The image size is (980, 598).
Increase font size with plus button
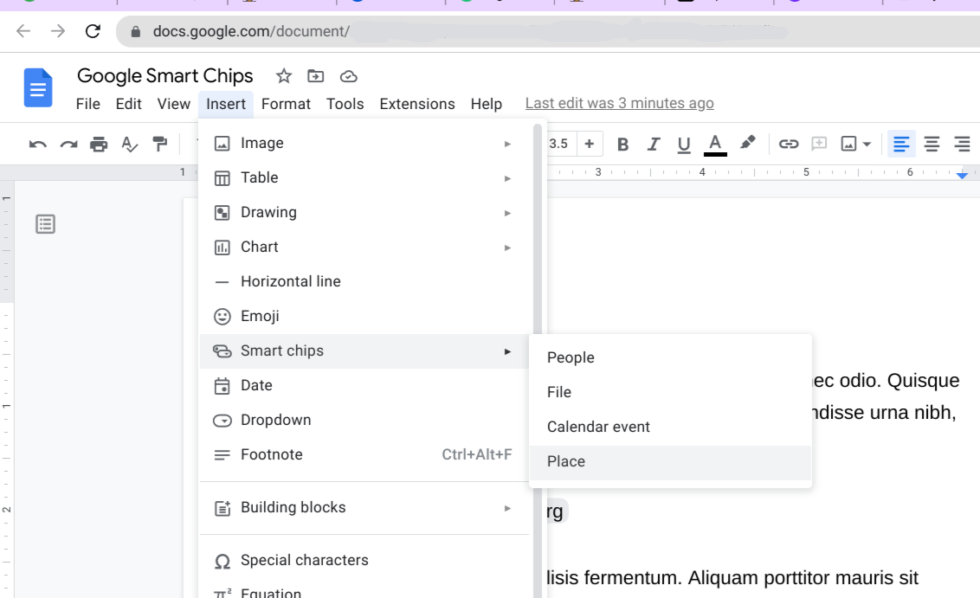pos(589,144)
